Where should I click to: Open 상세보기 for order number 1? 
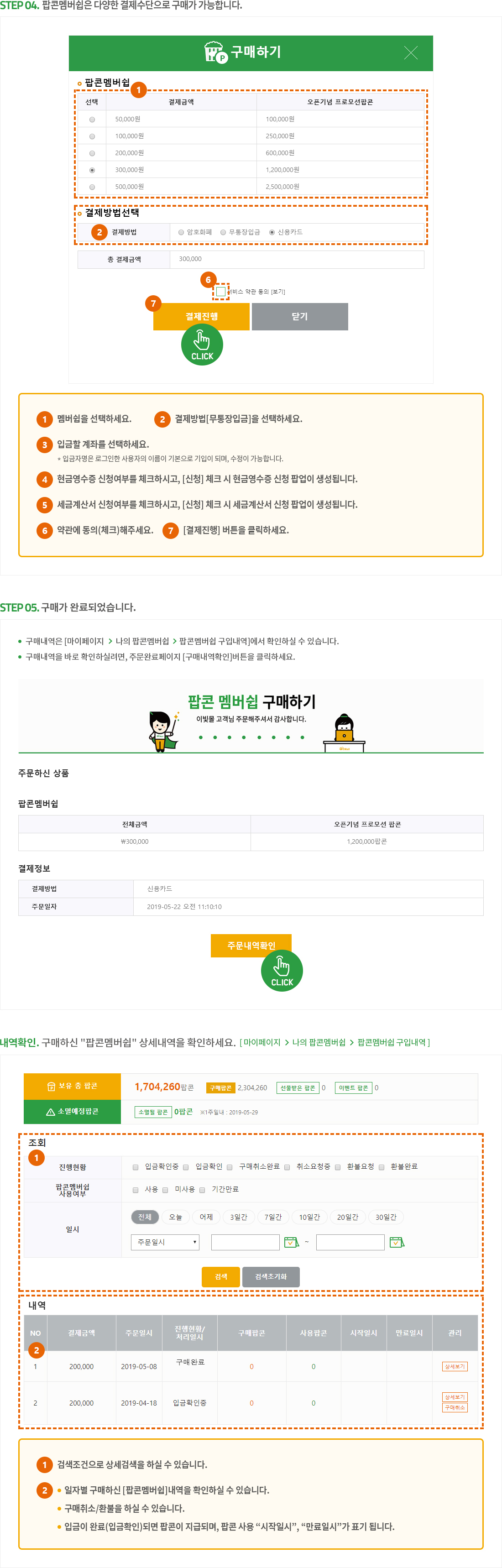click(x=455, y=1366)
